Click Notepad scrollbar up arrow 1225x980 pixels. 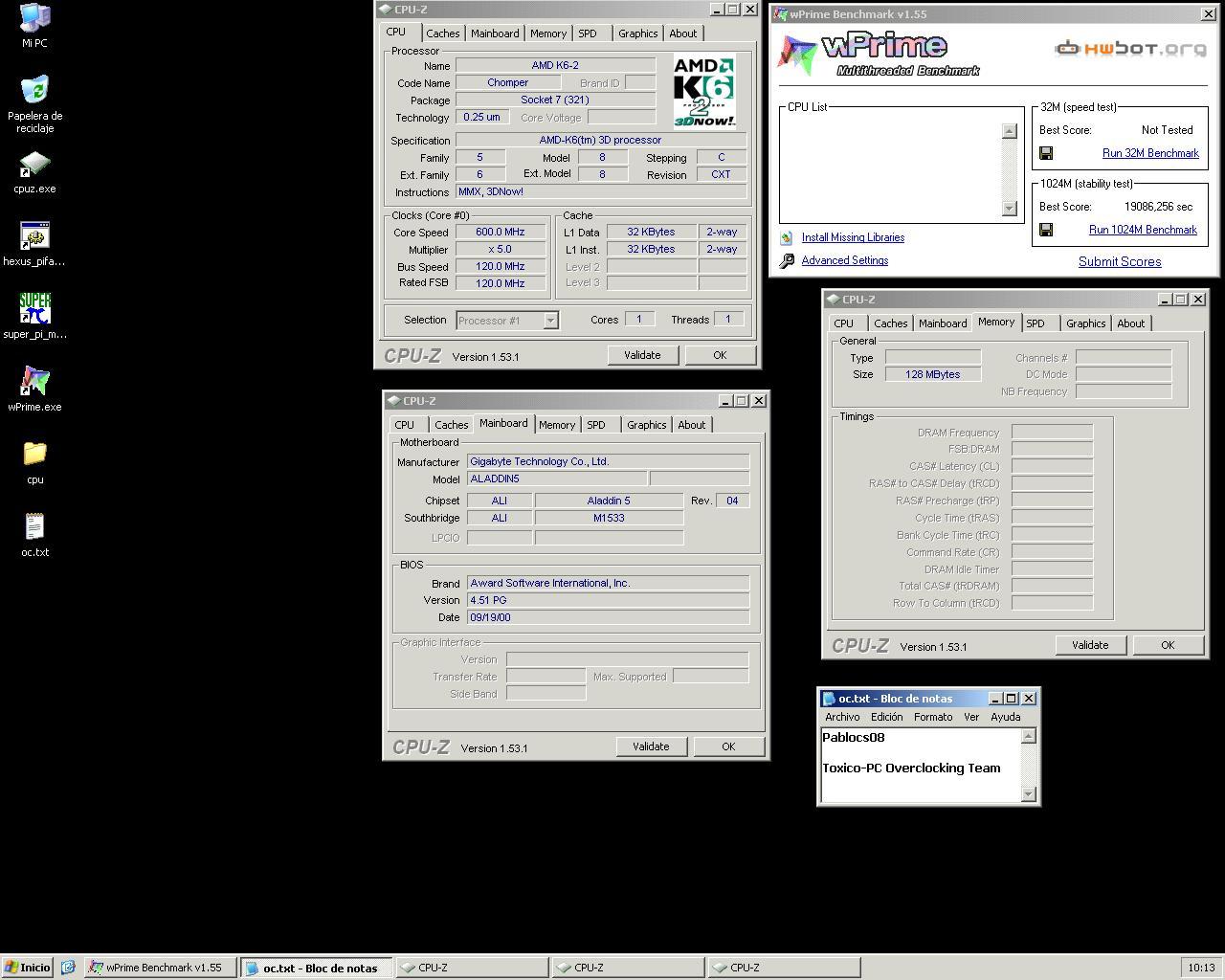[1029, 736]
